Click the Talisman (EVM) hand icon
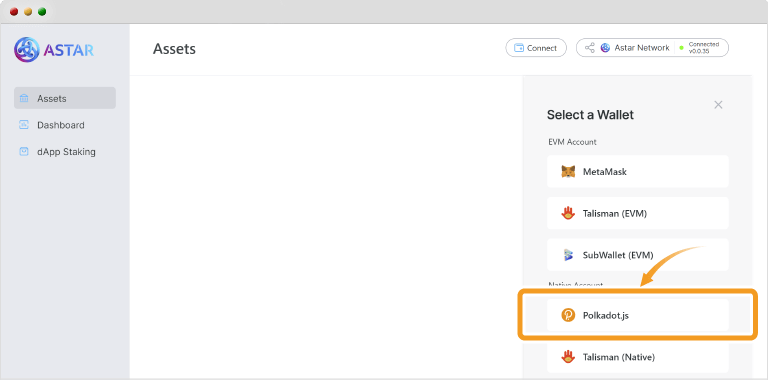 [568, 214]
